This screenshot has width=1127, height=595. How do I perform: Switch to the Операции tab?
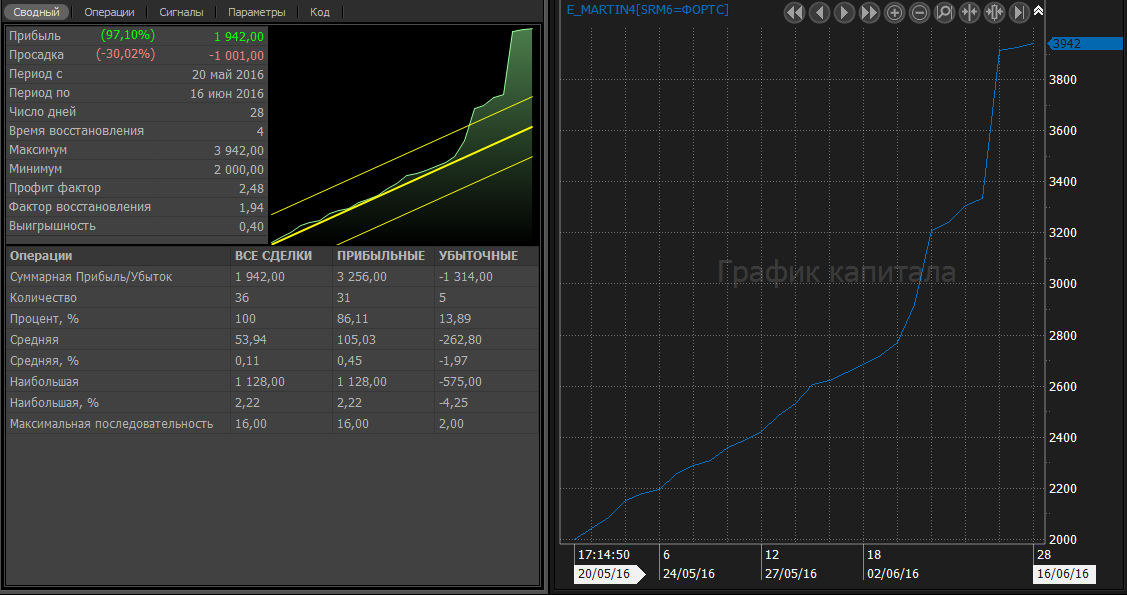point(110,12)
